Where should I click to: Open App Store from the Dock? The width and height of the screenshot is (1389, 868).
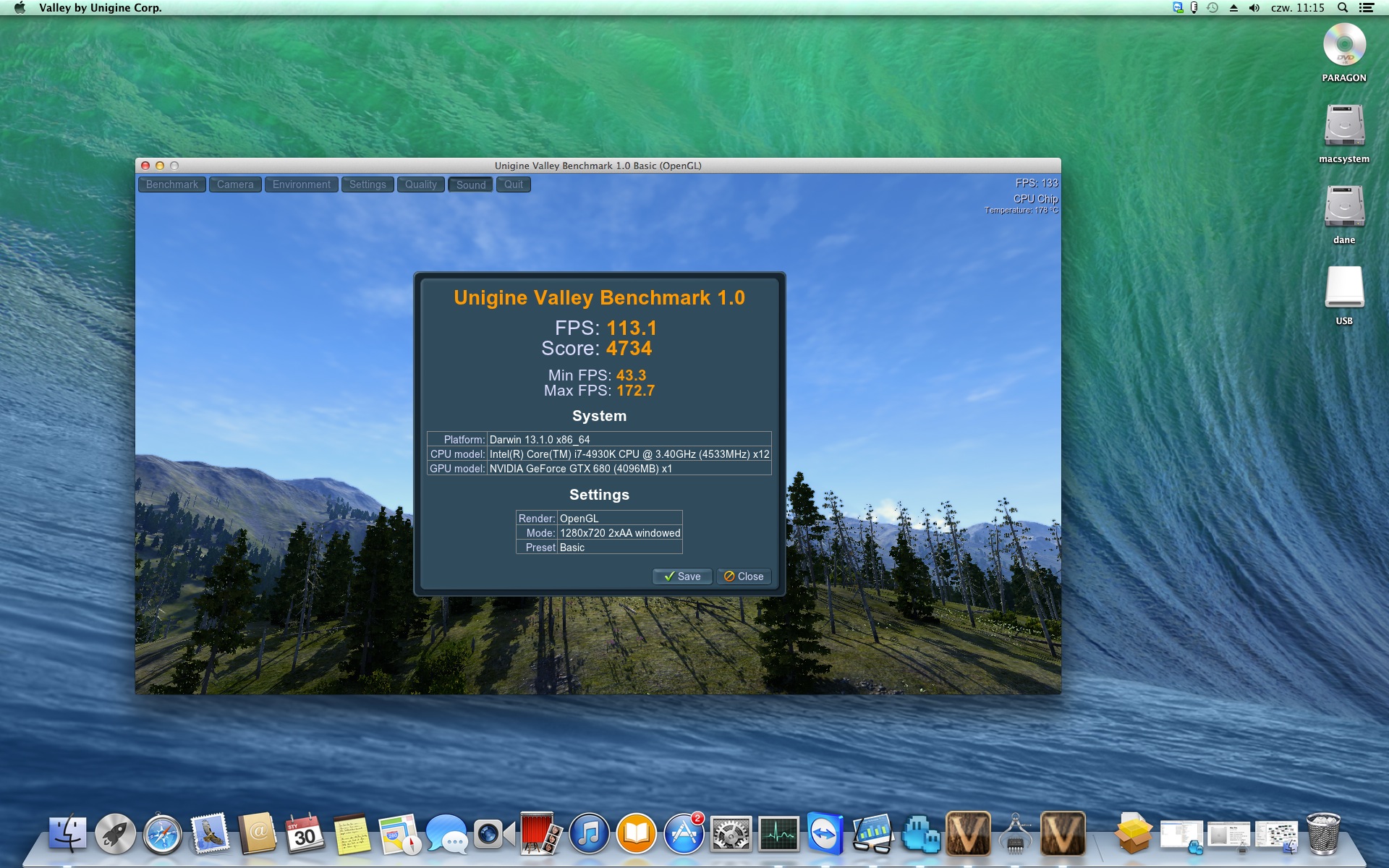coord(684,834)
